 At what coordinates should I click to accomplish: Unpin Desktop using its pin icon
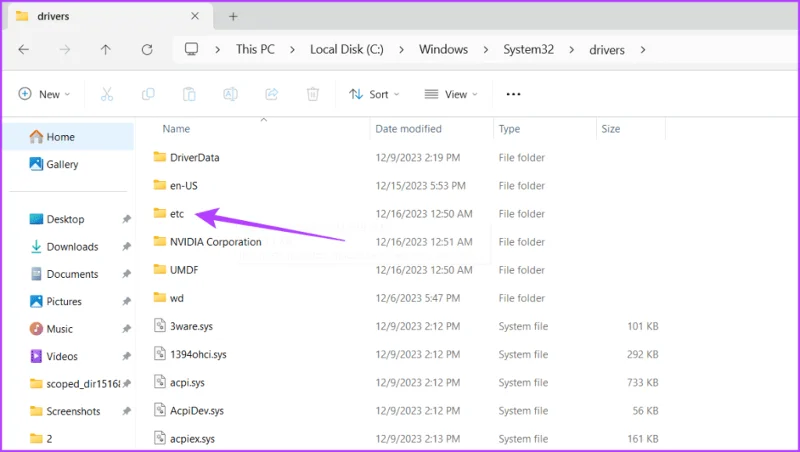tap(126, 219)
